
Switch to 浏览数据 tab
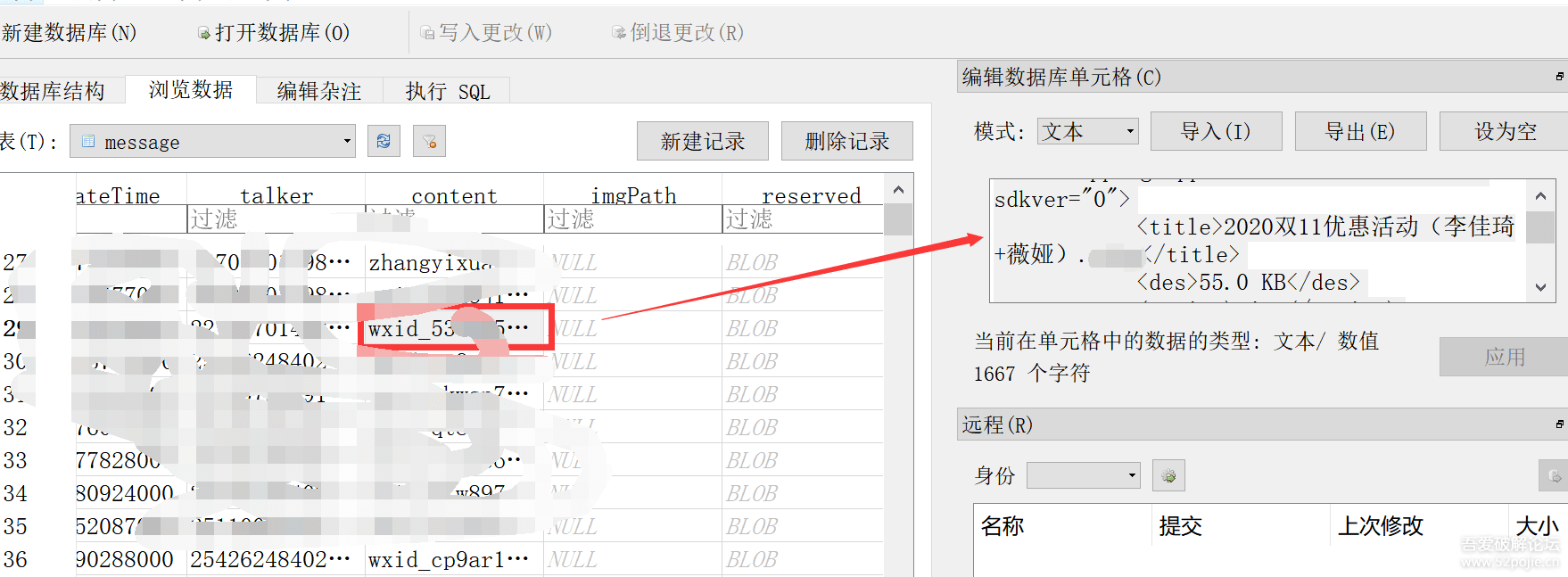point(191,89)
